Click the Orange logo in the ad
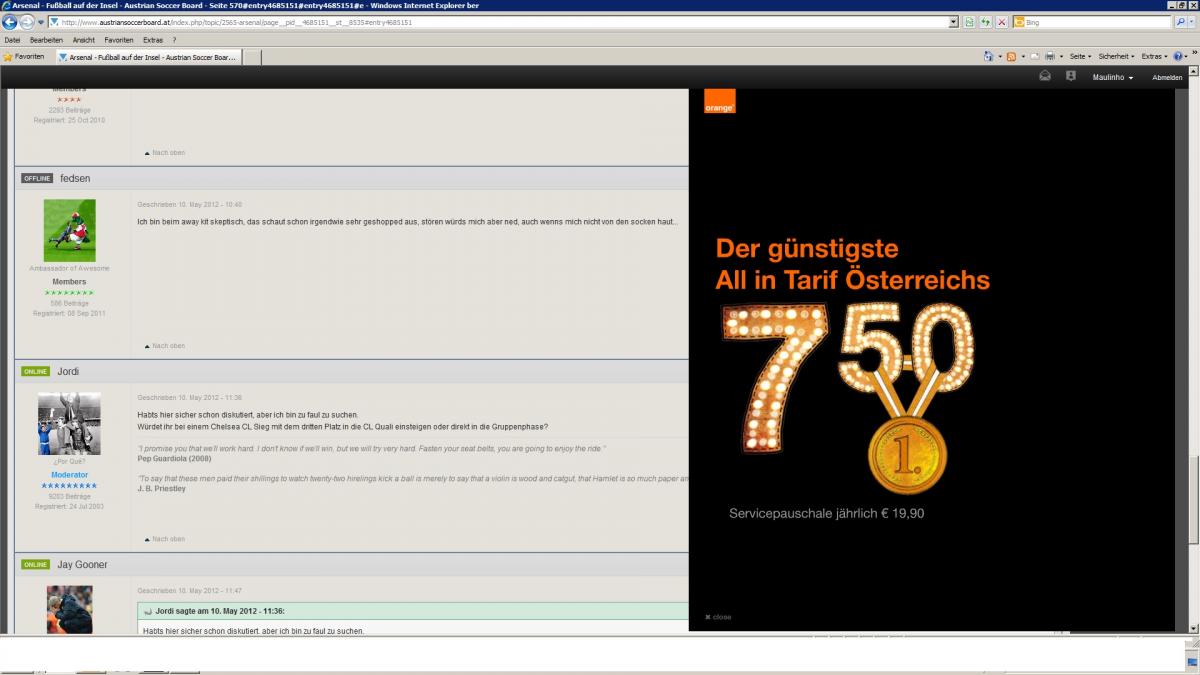This screenshot has height=675, width=1200. [x=720, y=102]
